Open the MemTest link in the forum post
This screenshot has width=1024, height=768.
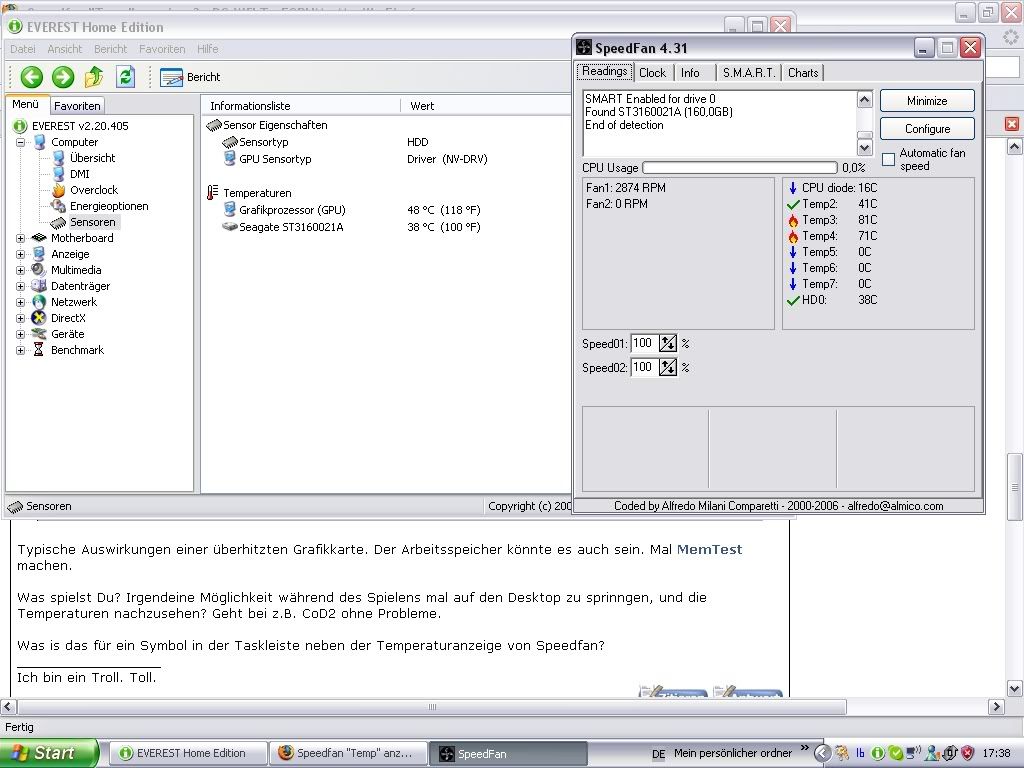(709, 550)
